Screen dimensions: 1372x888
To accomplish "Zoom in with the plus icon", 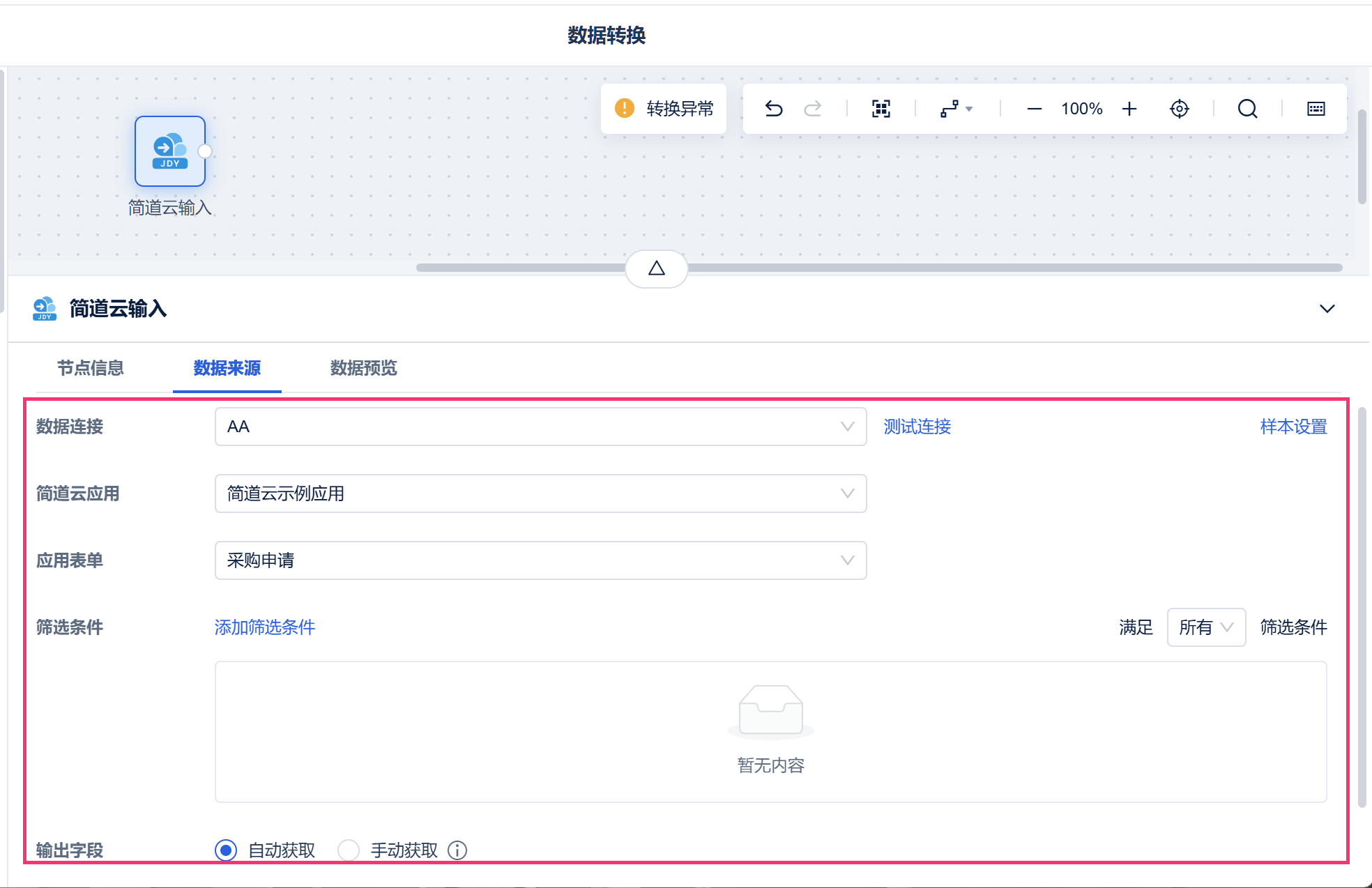I will [1129, 109].
